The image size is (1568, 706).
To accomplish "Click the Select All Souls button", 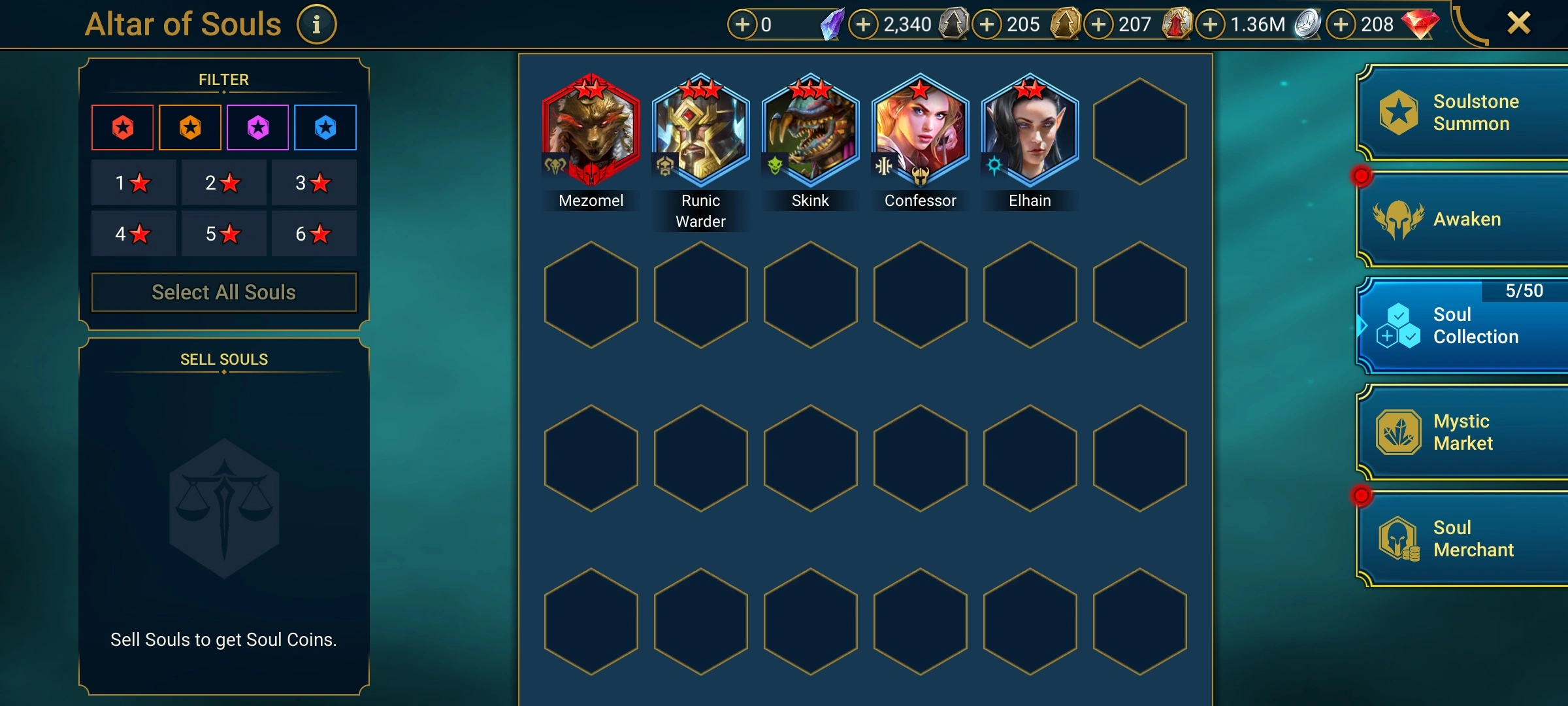I will (224, 292).
